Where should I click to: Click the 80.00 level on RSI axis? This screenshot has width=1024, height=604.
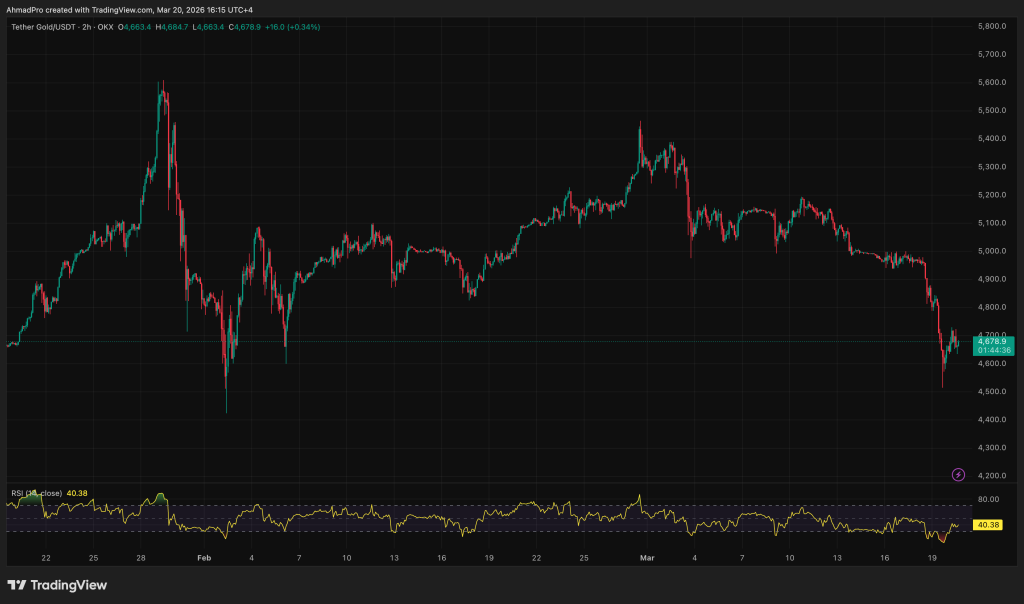988,499
